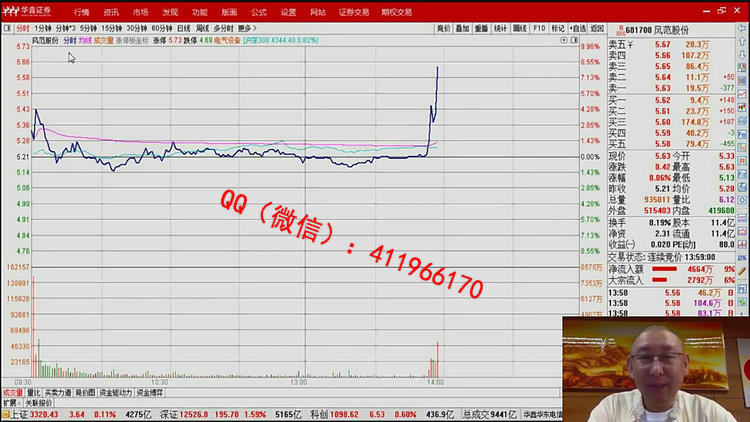Image resolution: width=750 pixels, height=422 pixels.
Task: Click the presenter webcam thumbnail
Action: pyautogui.click(x=655, y=368)
